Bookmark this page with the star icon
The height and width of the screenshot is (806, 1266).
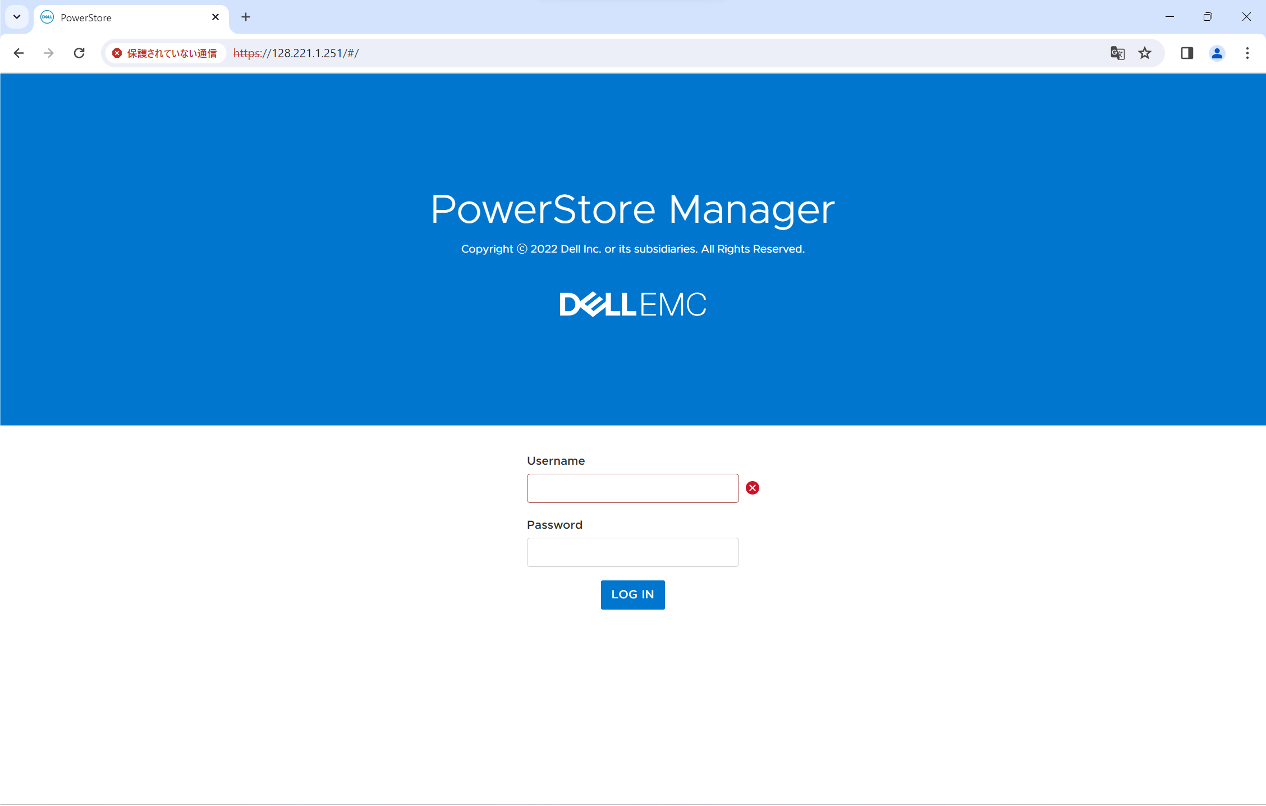click(x=1145, y=53)
